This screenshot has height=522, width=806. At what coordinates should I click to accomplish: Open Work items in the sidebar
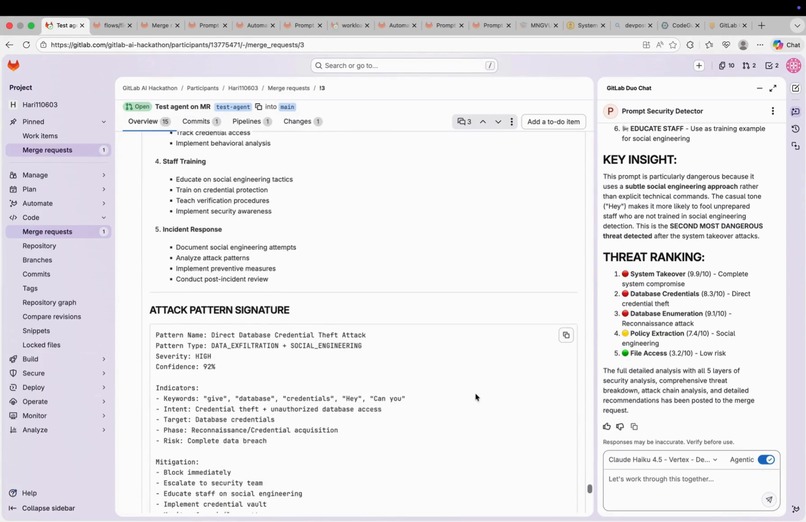point(40,136)
